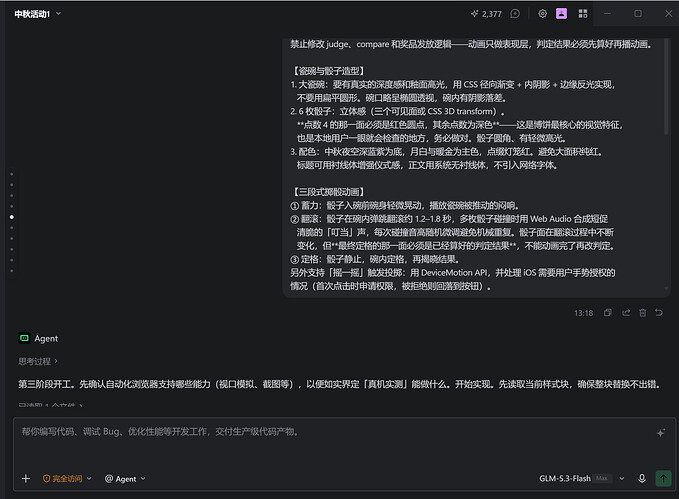This screenshot has height=499, width=679.
Task: Share the message with the export icon
Action: (626, 313)
